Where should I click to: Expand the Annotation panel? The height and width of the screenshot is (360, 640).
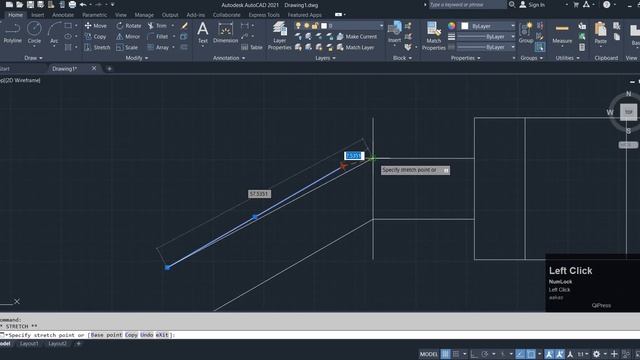coord(229,58)
